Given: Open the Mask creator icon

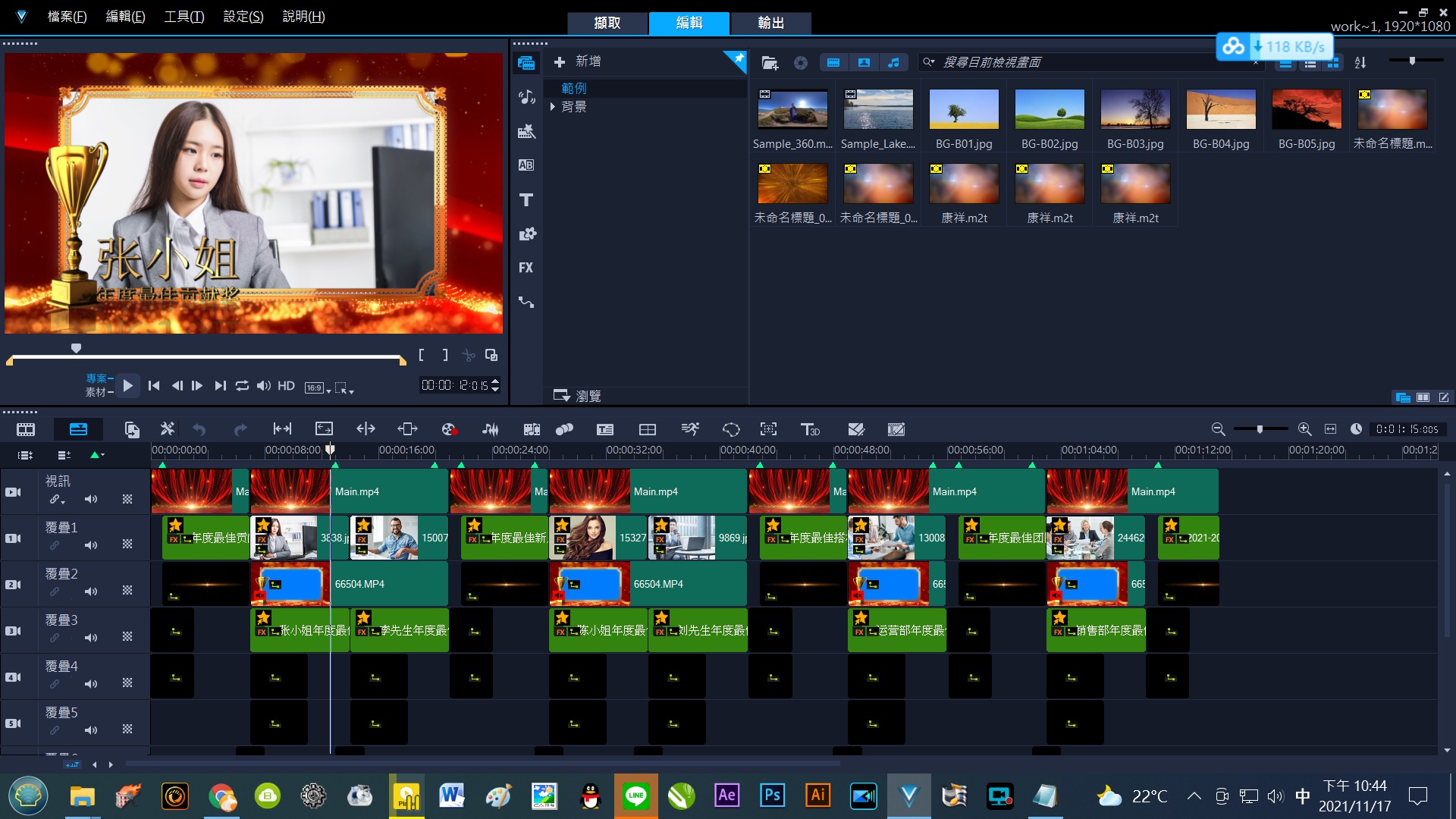Looking at the screenshot, I should [x=731, y=429].
